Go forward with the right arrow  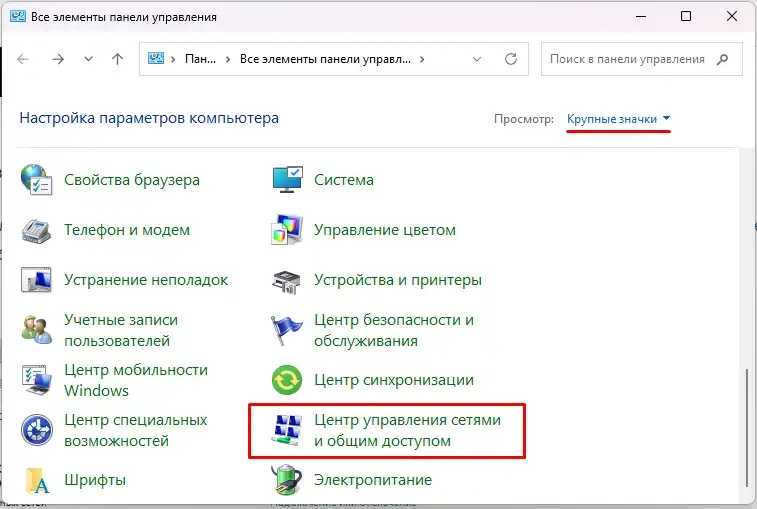tap(58, 59)
